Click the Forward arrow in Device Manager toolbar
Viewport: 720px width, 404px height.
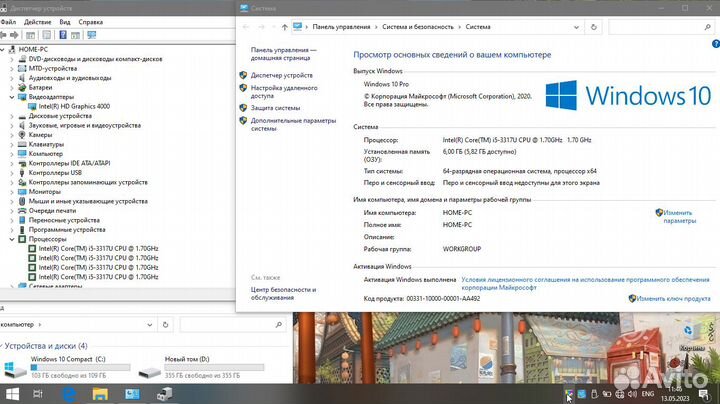click(x=14, y=35)
